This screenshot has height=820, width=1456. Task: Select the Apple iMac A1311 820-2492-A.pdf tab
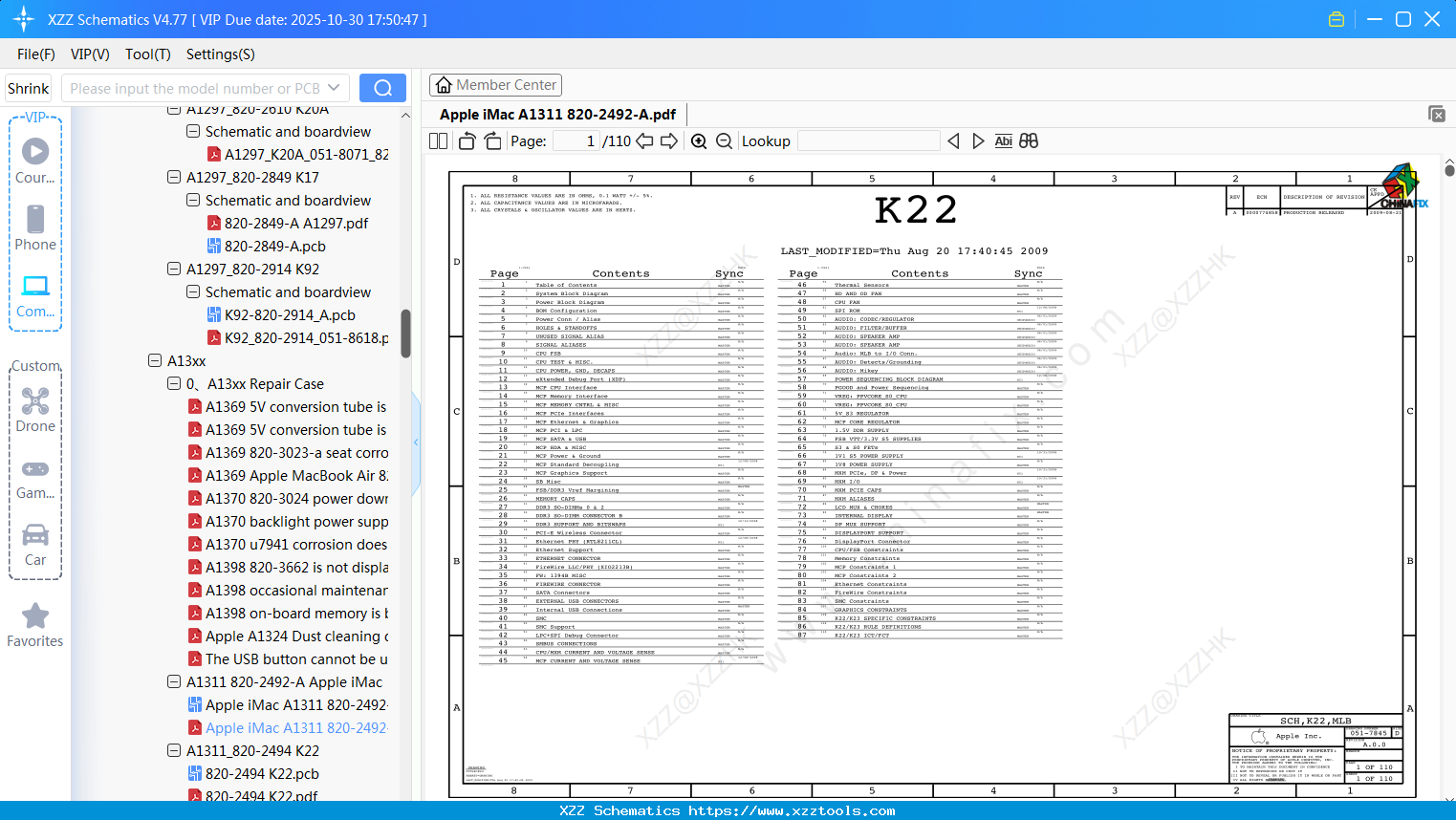(x=557, y=114)
